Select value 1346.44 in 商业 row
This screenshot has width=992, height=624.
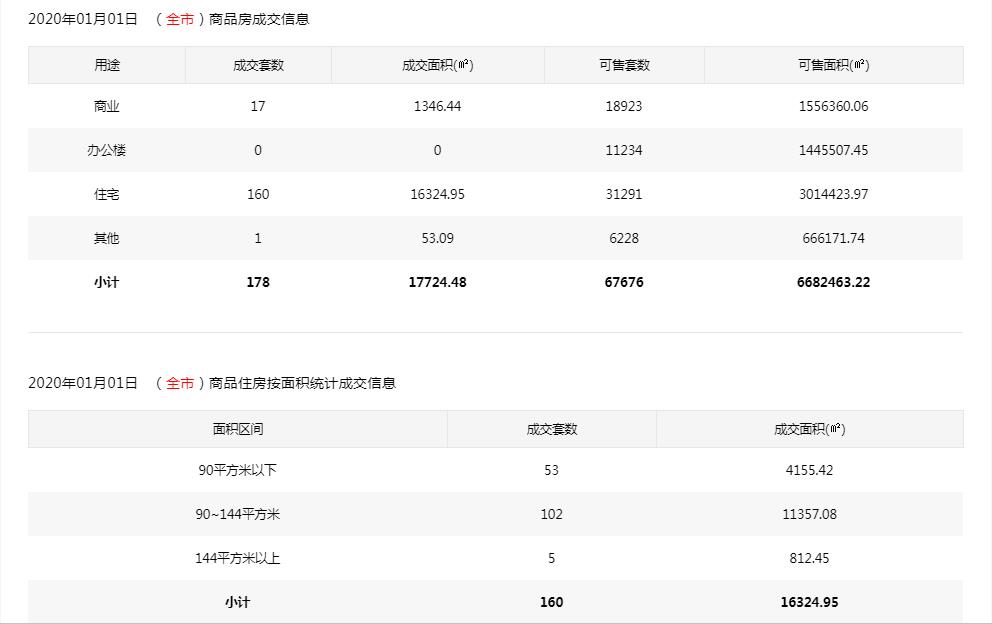[437, 106]
